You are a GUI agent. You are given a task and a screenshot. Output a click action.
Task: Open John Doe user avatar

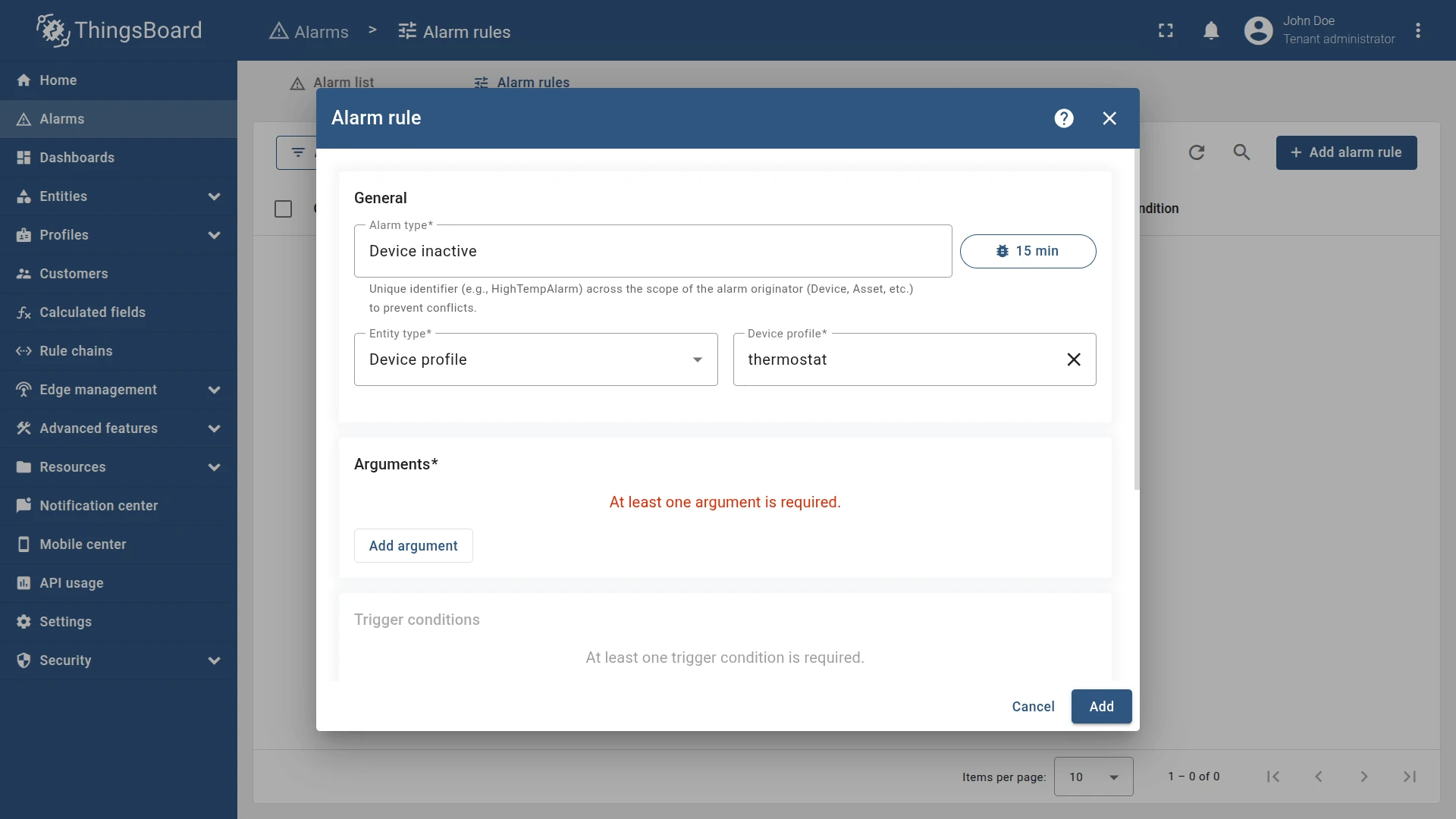[x=1258, y=30]
